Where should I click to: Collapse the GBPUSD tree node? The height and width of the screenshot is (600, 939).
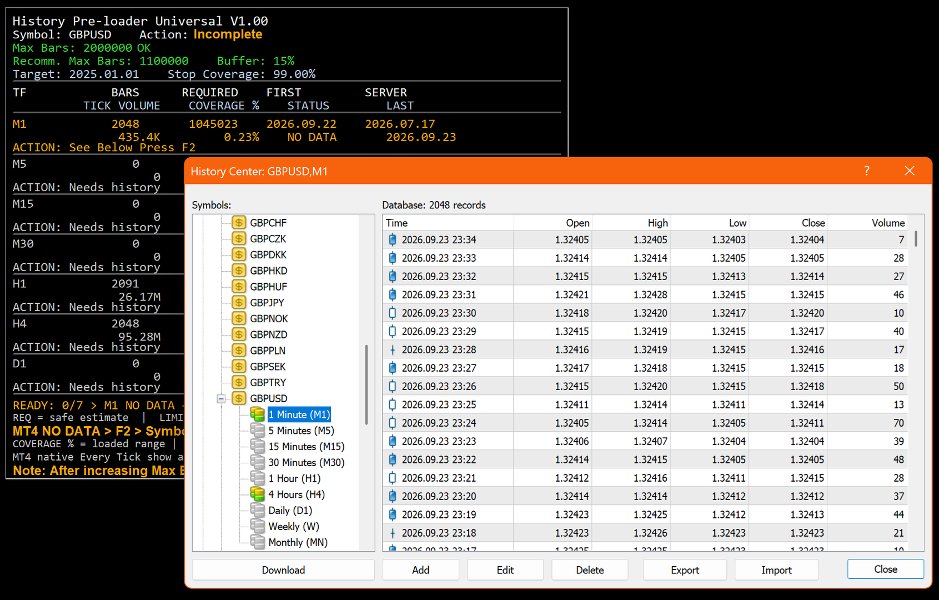point(221,398)
